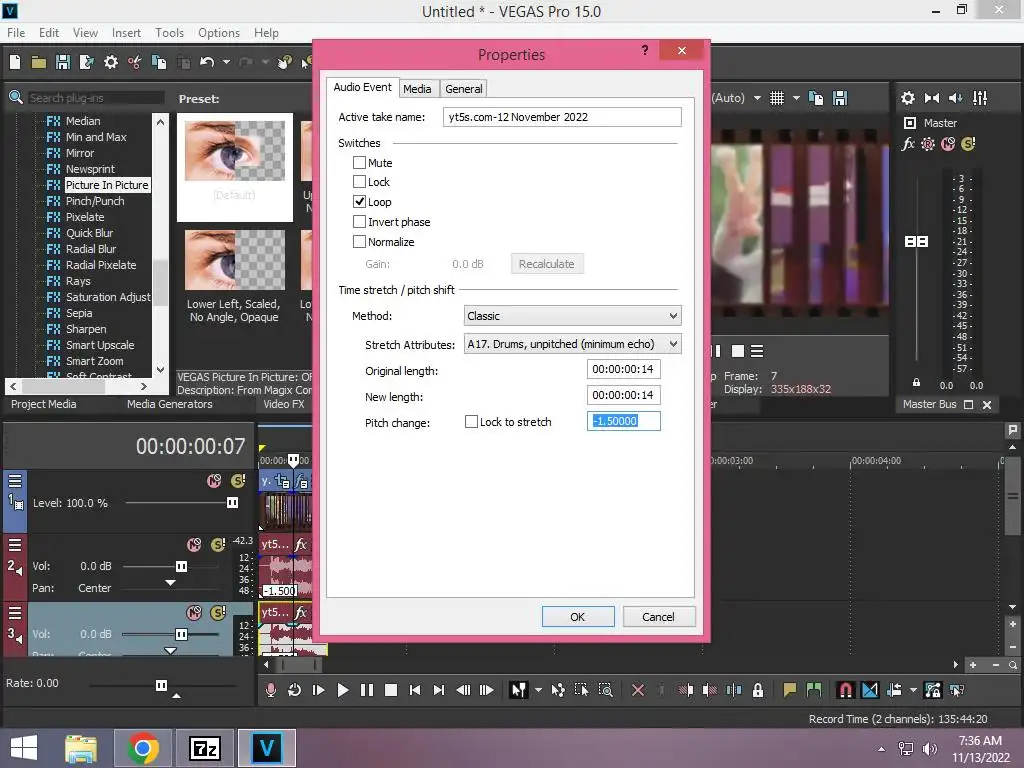Click the overlays grid icon in preview toolbar
This screenshot has height=768, width=1024.
(x=776, y=98)
